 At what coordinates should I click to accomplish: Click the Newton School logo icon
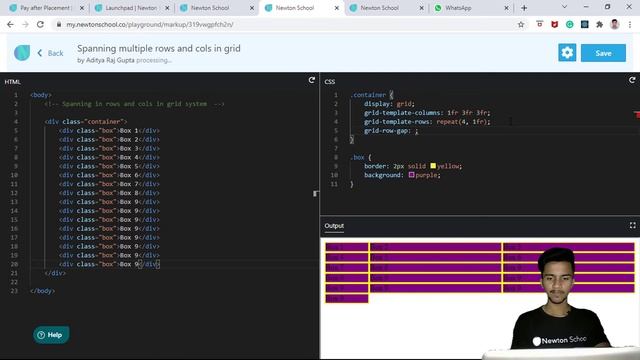pyautogui.click(x=22, y=53)
